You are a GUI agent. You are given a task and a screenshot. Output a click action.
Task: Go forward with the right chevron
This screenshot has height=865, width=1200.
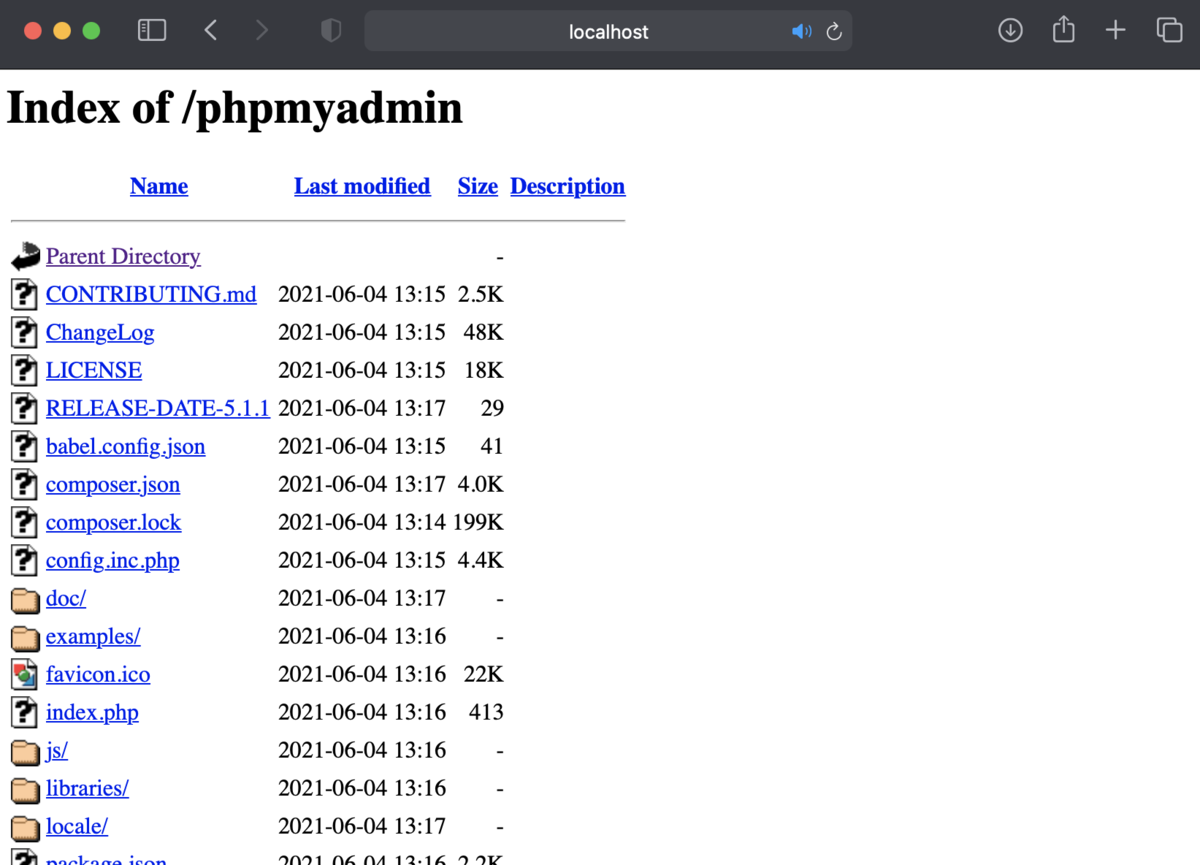click(262, 31)
